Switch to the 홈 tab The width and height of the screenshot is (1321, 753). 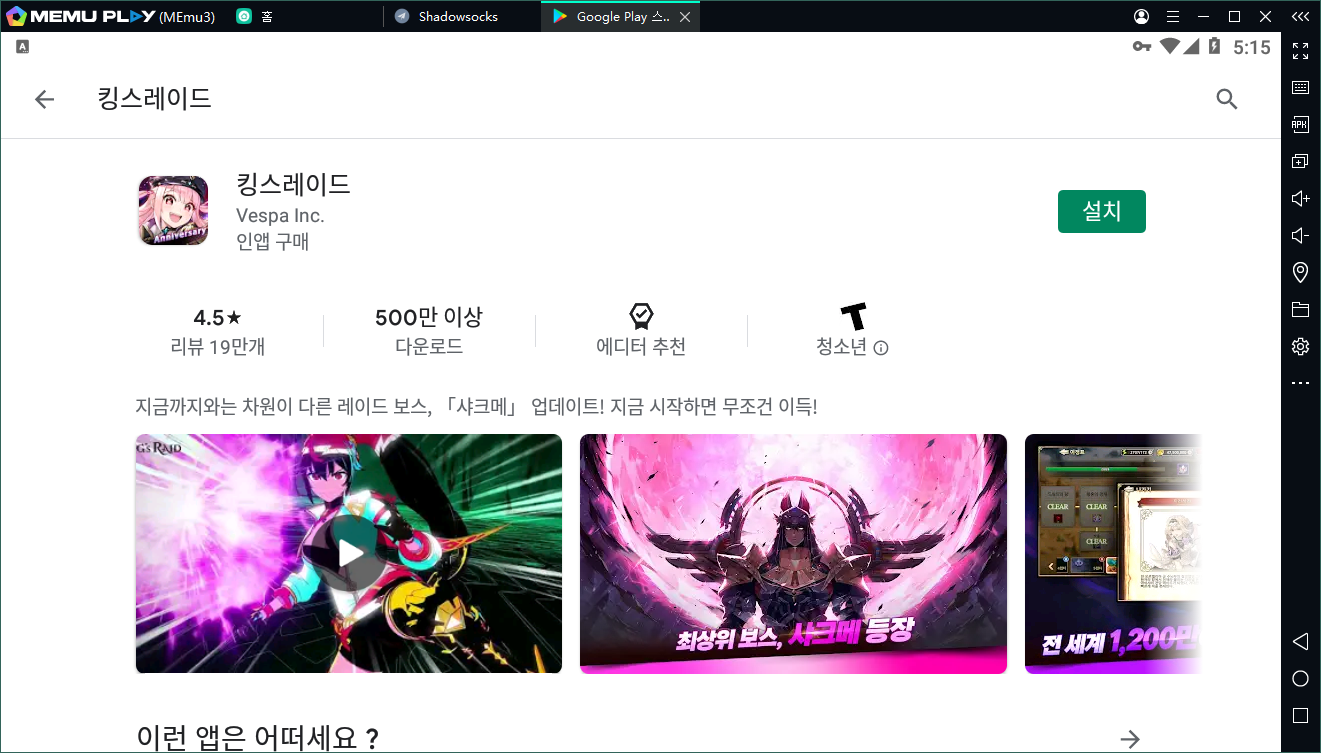[x=266, y=16]
